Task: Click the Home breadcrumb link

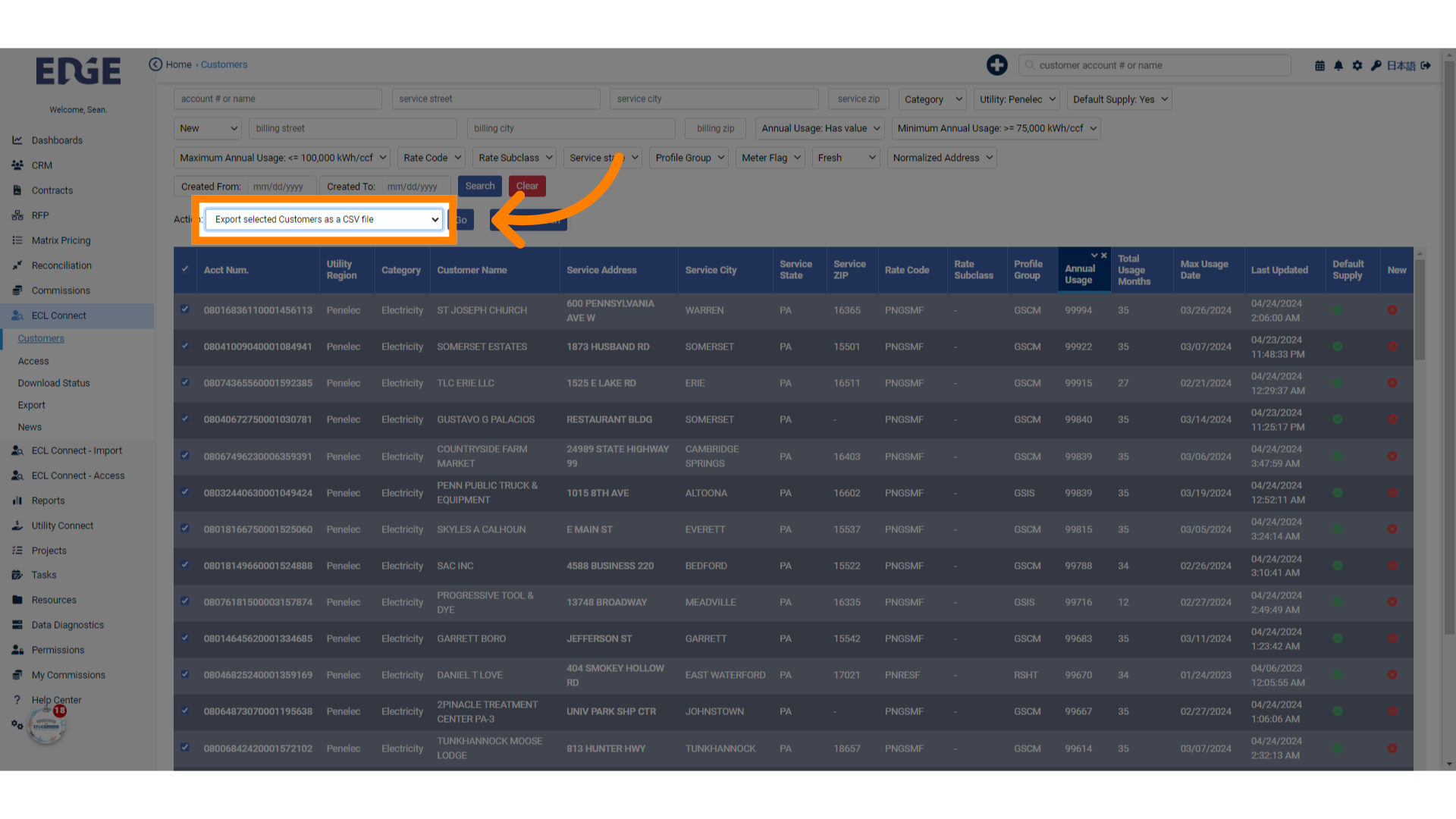Action: click(x=179, y=64)
